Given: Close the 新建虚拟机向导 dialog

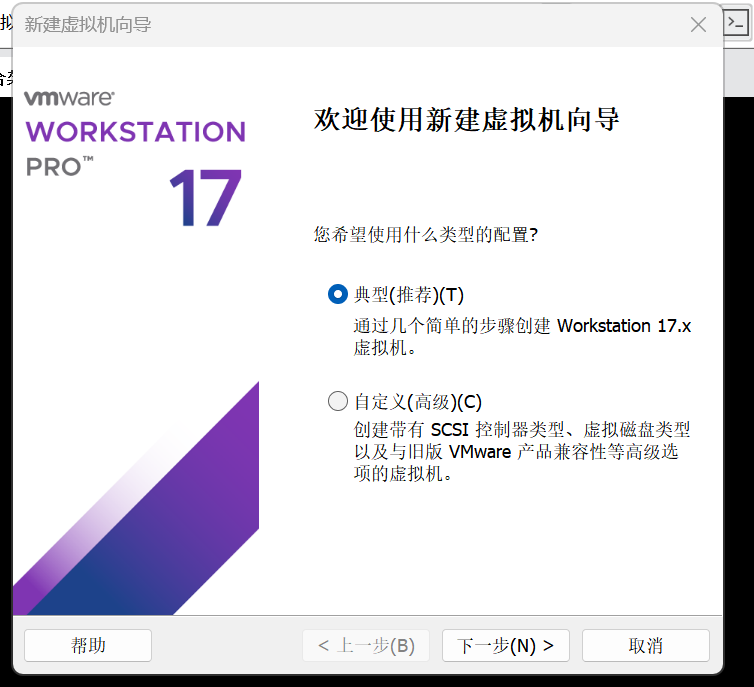Looking at the screenshot, I should coord(698,25).
